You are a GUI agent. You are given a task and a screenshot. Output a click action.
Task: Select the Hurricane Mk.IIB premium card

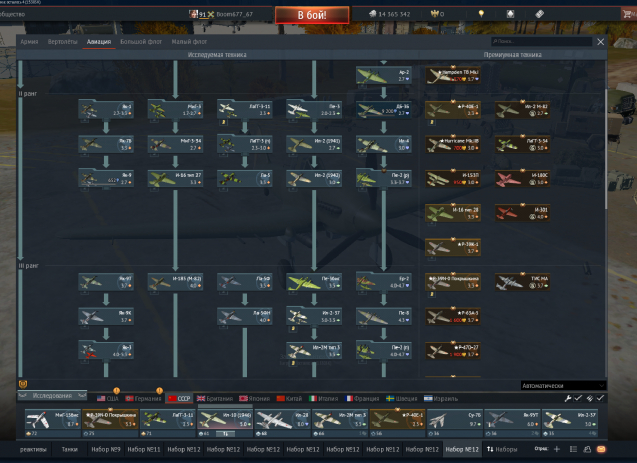click(x=453, y=144)
